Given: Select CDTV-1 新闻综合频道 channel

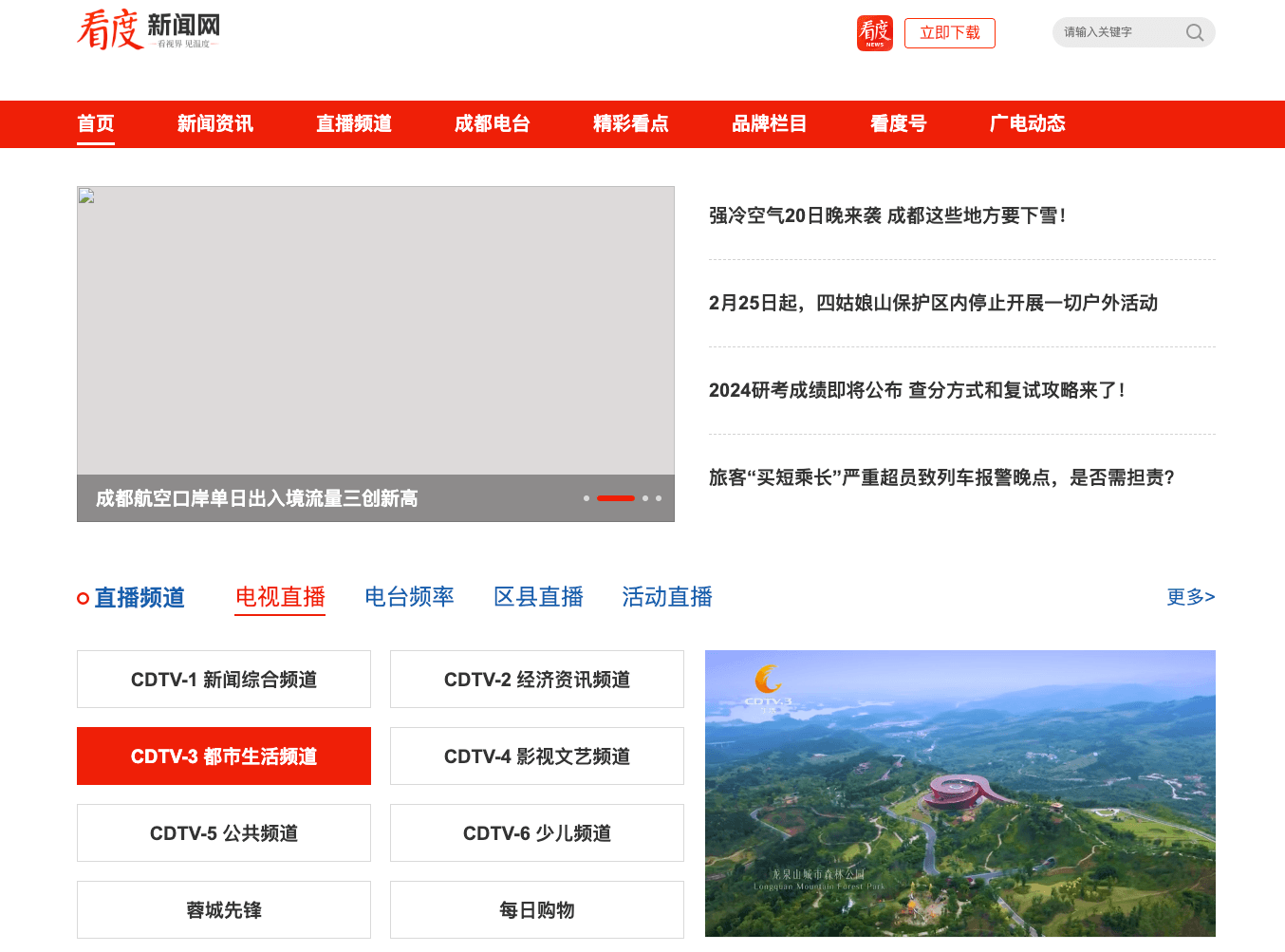Looking at the screenshot, I should [224, 680].
